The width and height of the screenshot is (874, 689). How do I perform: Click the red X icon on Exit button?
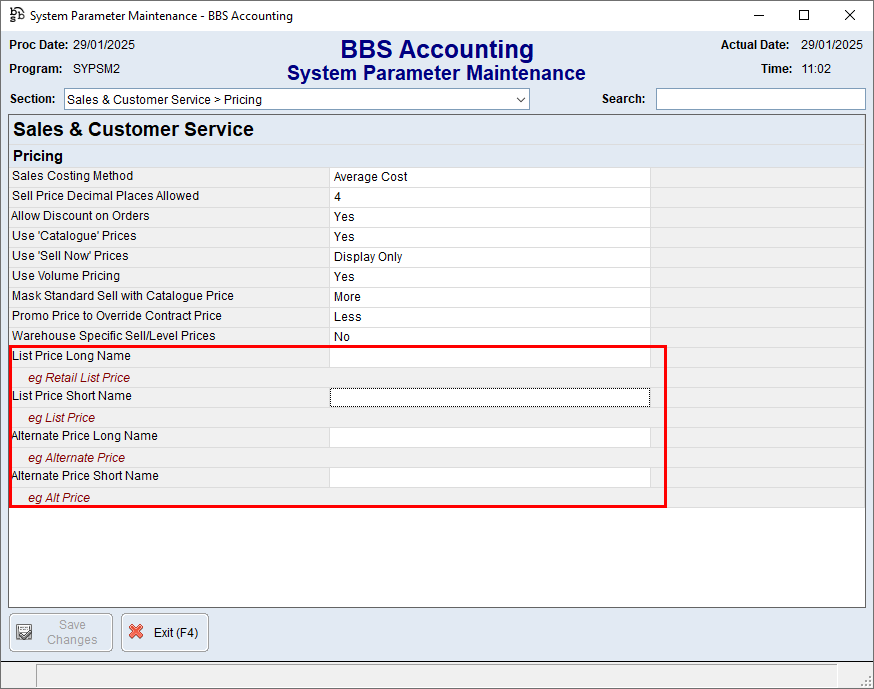pos(136,633)
